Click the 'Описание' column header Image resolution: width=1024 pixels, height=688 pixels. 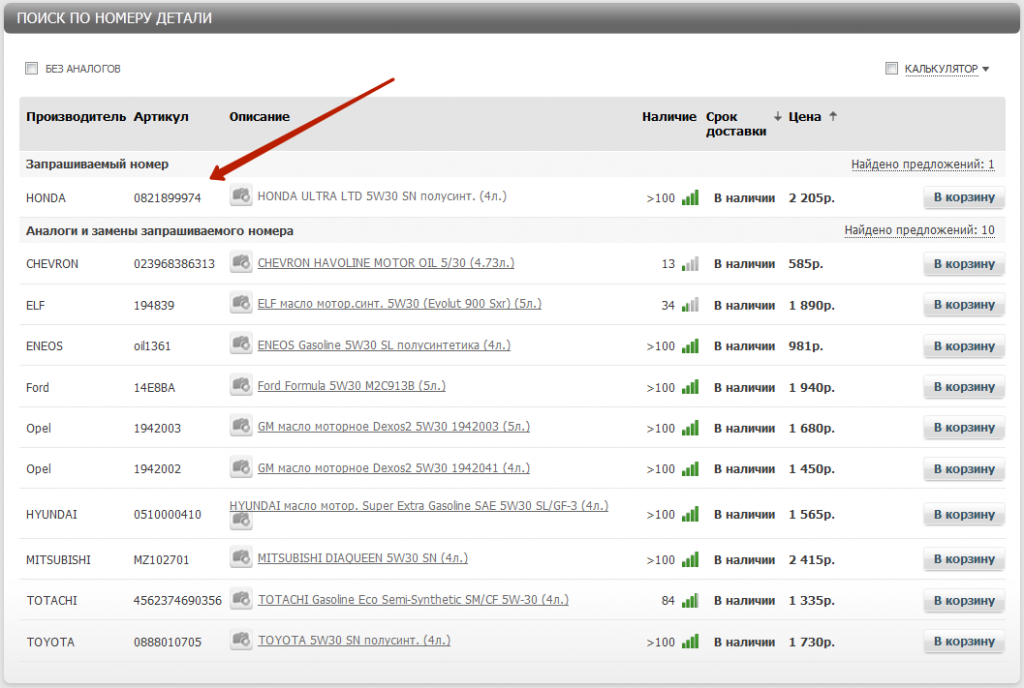[259, 117]
